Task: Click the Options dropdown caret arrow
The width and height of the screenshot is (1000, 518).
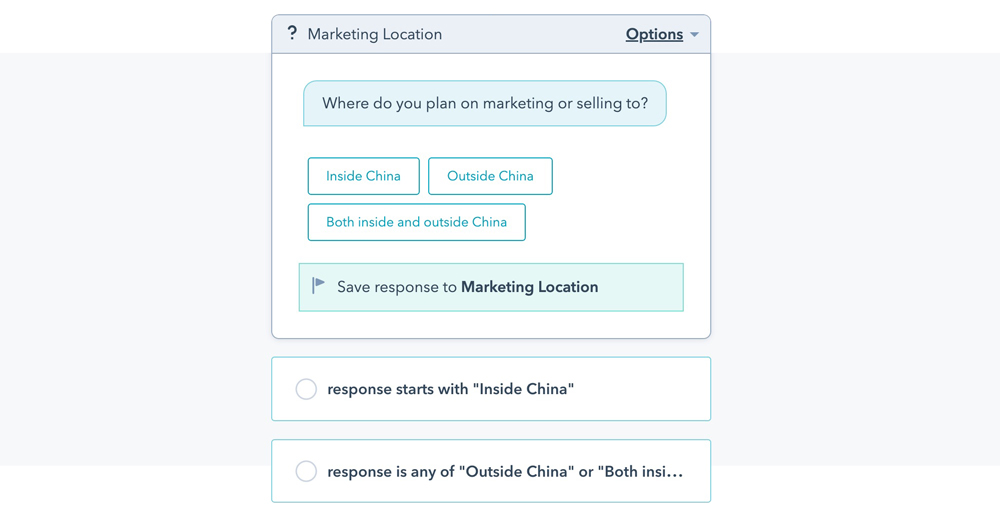Action: 695,35
